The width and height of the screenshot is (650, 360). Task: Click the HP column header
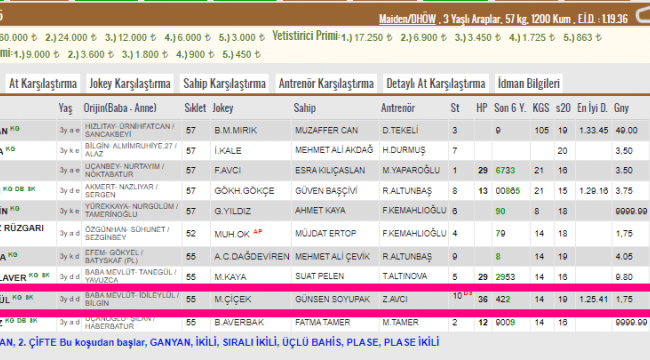[482, 108]
